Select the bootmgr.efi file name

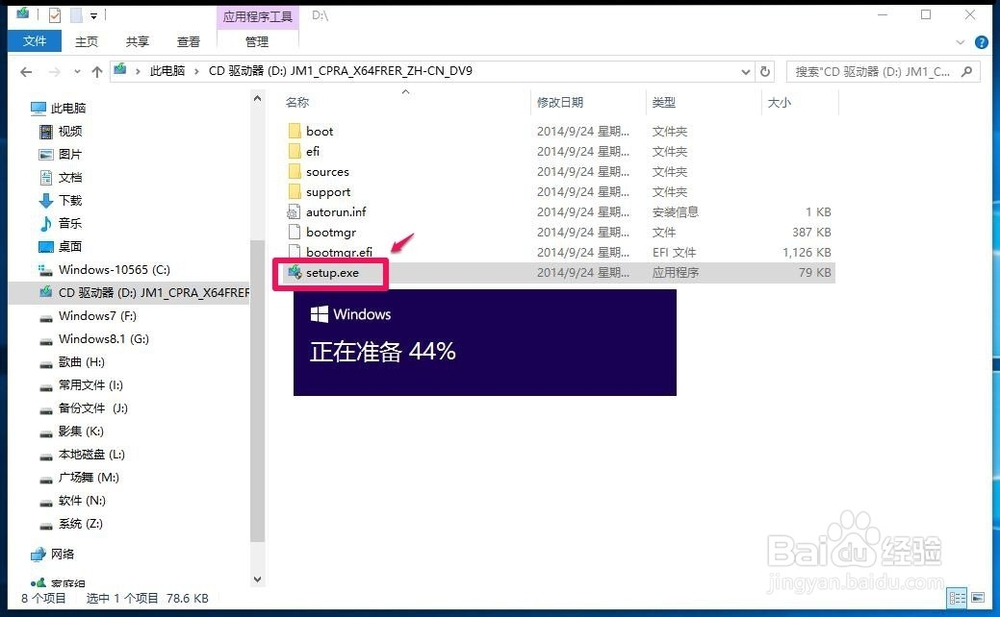(x=339, y=252)
